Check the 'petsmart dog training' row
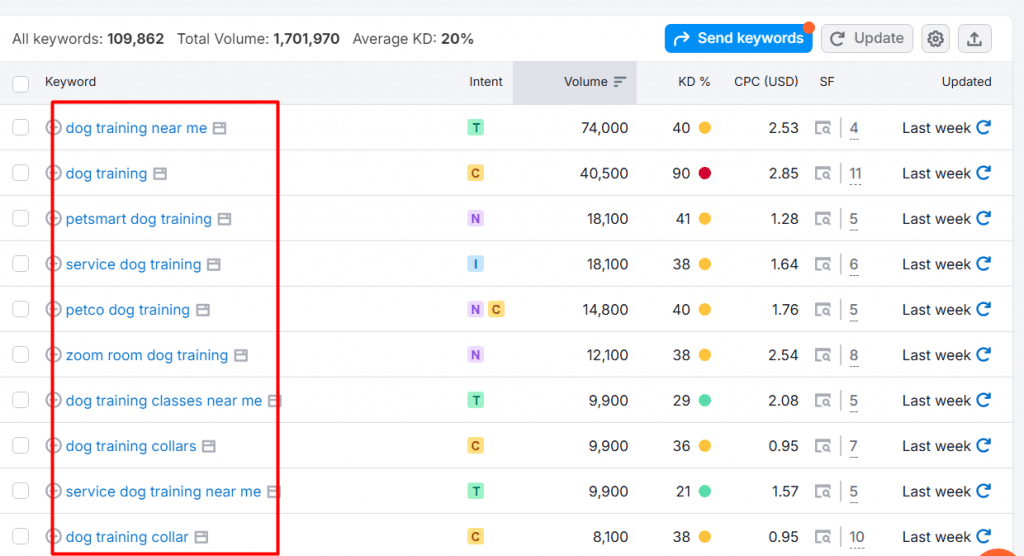This screenshot has width=1024, height=556. click(21, 218)
